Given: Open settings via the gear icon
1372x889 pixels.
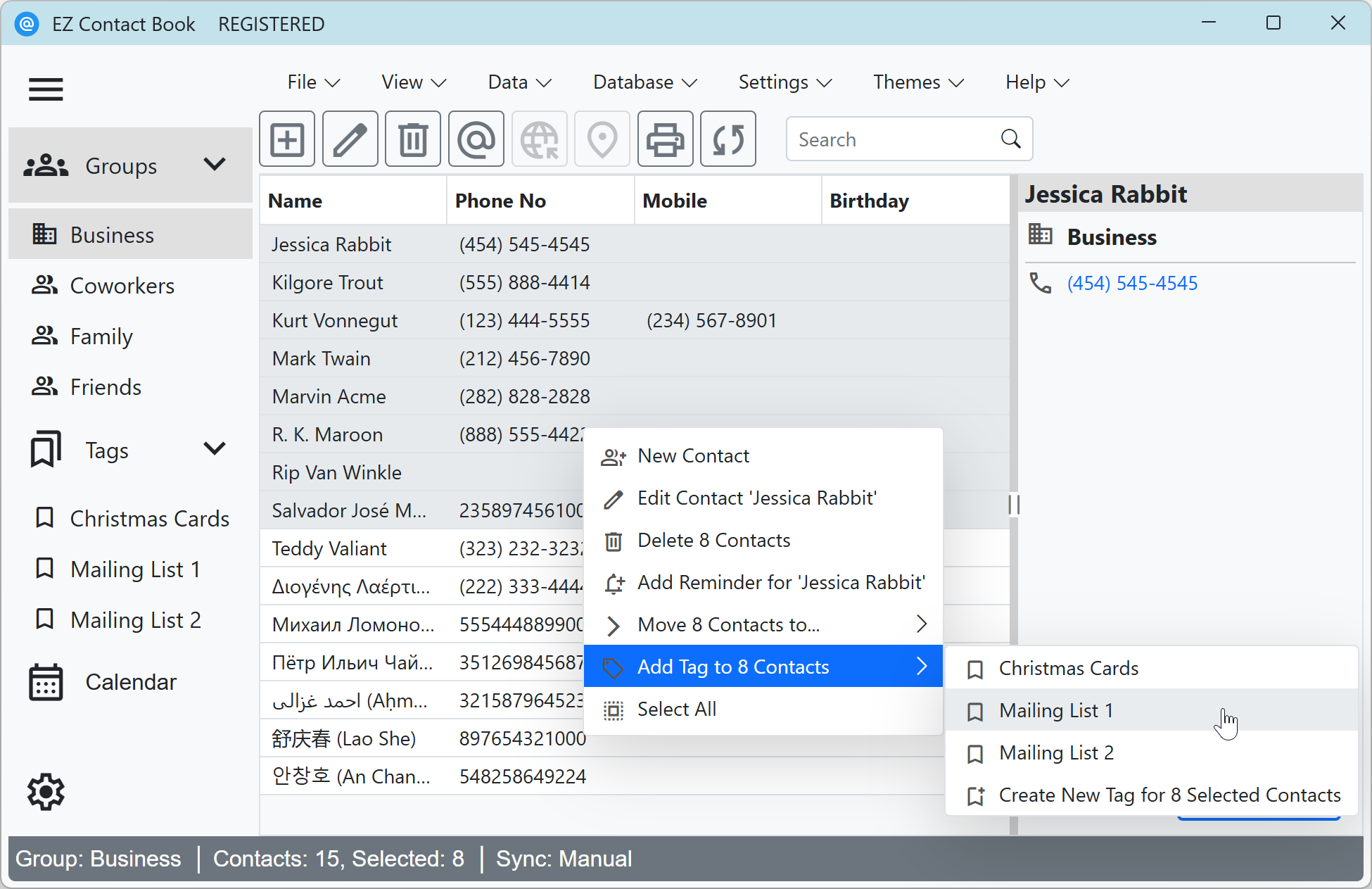Looking at the screenshot, I should pyautogui.click(x=46, y=792).
